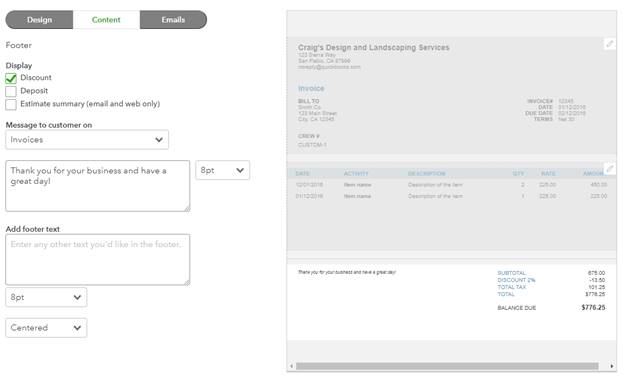Switch to the Emails tab
This screenshot has width=623, height=379.
coord(173,19)
